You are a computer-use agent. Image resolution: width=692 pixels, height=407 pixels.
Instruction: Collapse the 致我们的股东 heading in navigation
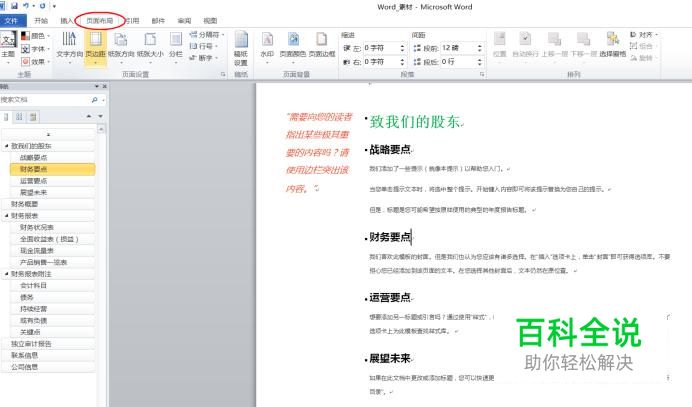(6, 146)
